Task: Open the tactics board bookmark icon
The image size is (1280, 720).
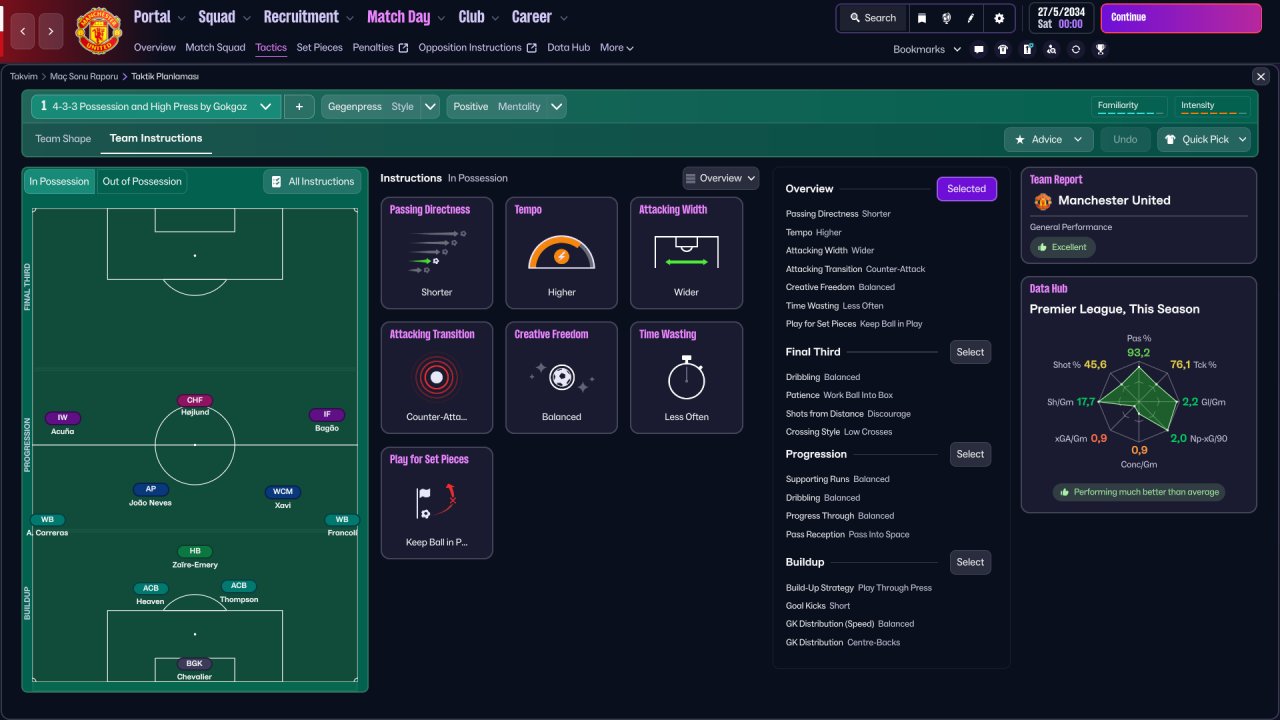Action: 1027,49
